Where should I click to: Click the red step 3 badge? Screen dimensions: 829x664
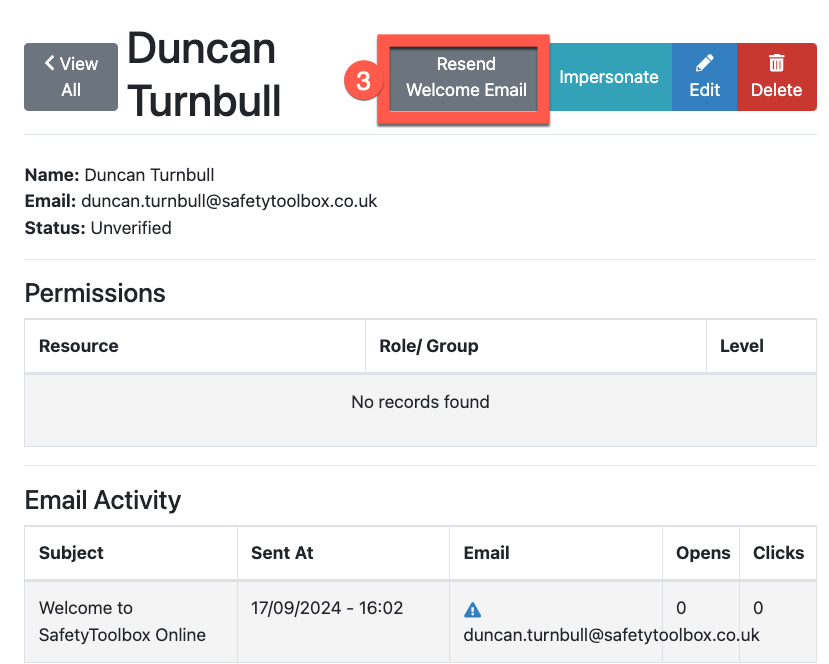(x=364, y=81)
